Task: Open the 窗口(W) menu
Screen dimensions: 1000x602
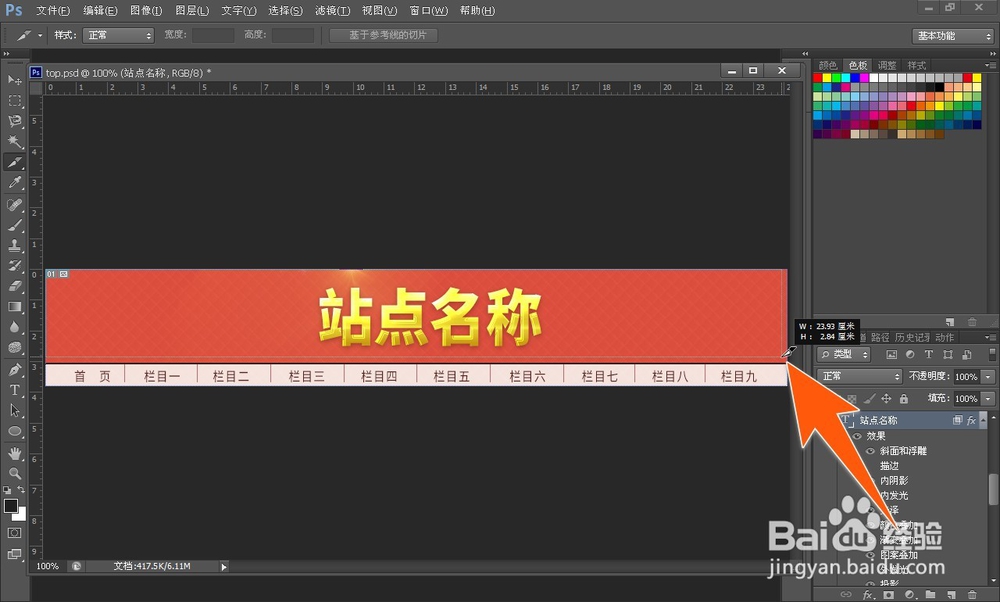Action: (x=428, y=11)
